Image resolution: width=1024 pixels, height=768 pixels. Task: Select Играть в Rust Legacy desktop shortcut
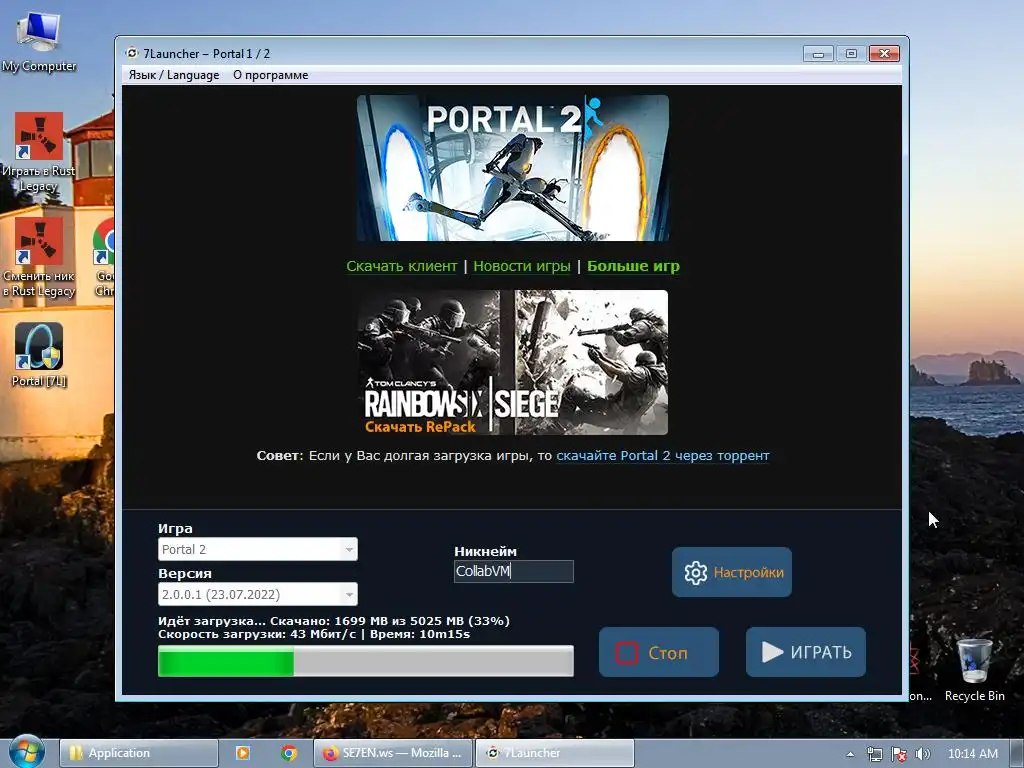[x=39, y=152]
